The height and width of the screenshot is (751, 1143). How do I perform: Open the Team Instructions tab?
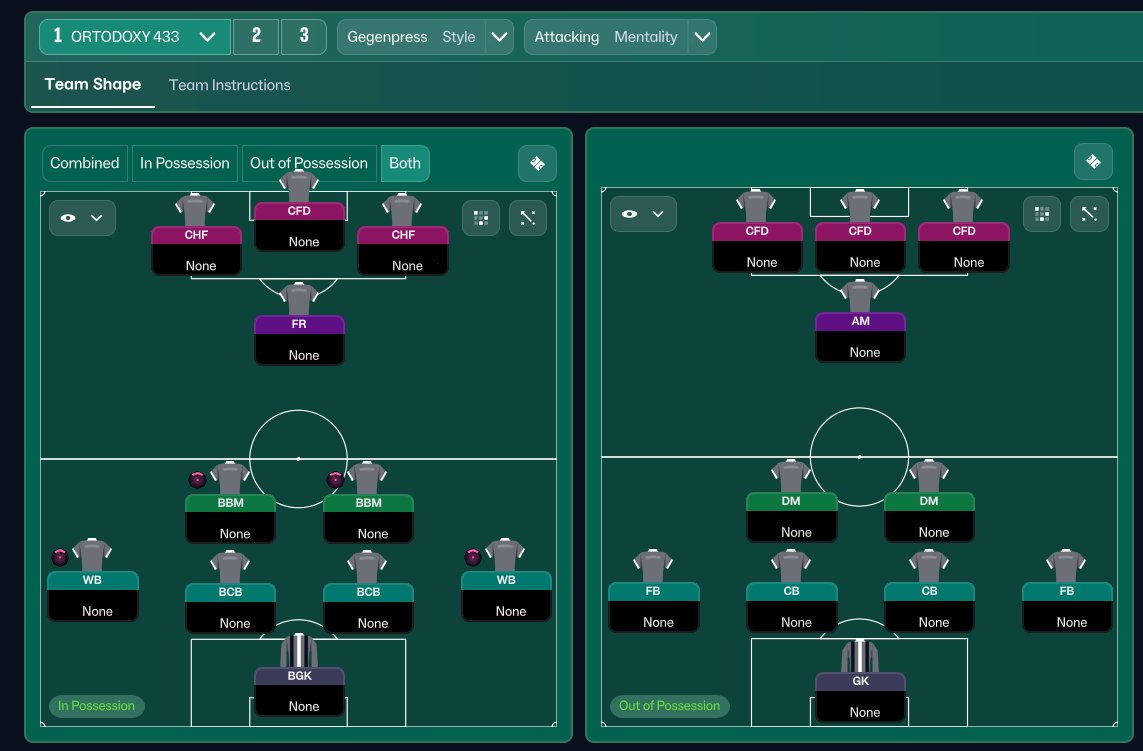point(230,85)
